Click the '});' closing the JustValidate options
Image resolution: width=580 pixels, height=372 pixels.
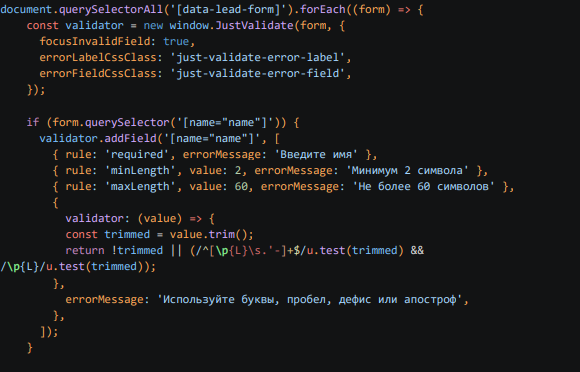[36, 89]
